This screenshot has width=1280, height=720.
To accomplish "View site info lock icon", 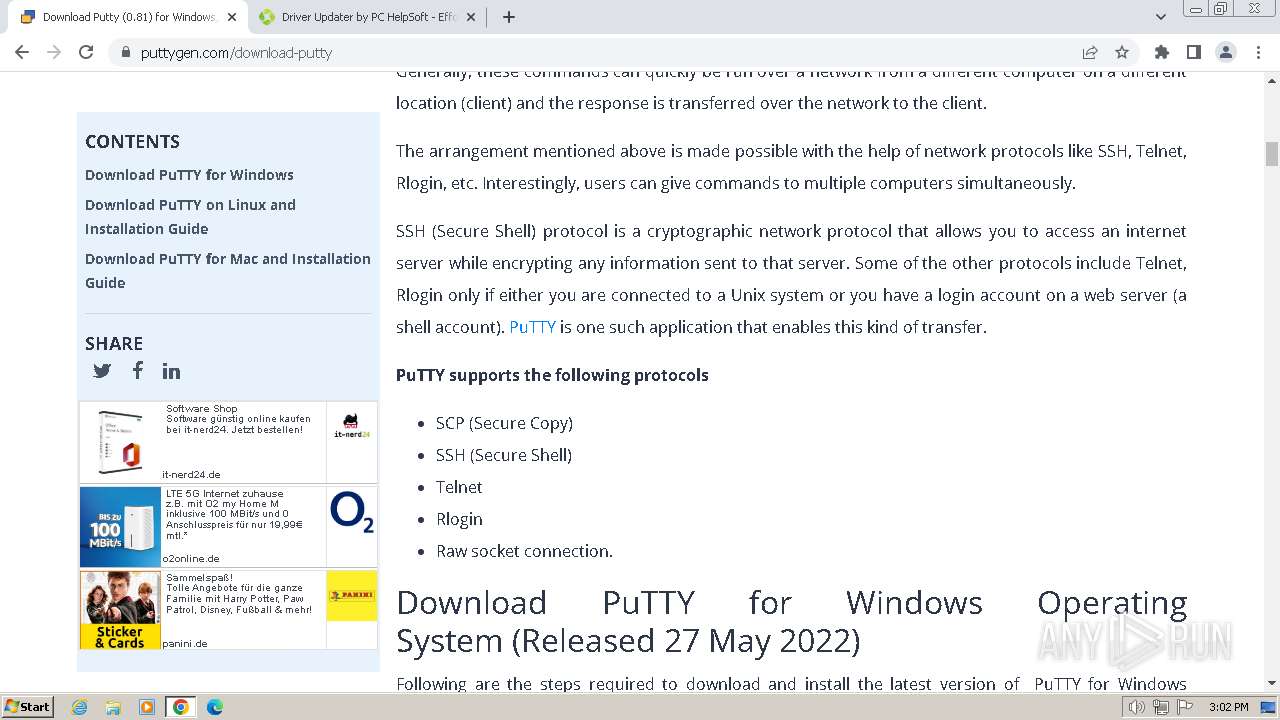I will [x=125, y=52].
